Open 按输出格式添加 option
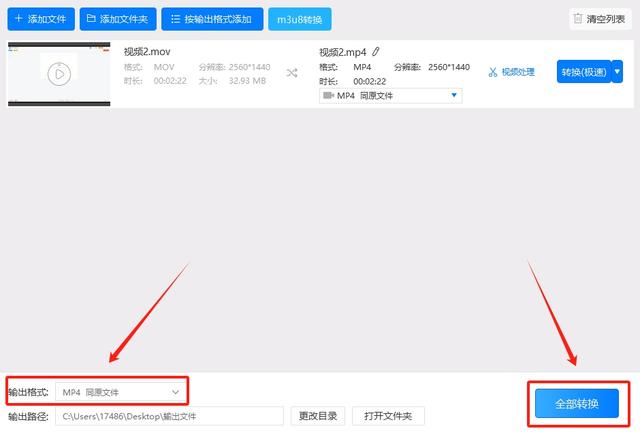Image resolution: width=640 pixels, height=435 pixels. 212,19
